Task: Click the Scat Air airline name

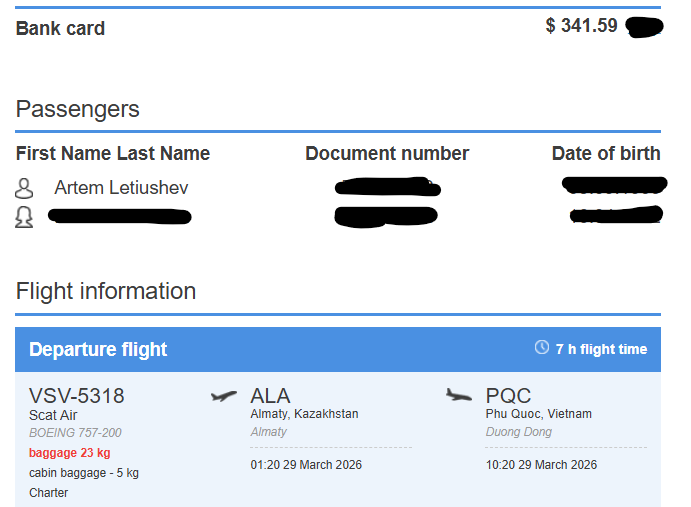Action: [53, 415]
